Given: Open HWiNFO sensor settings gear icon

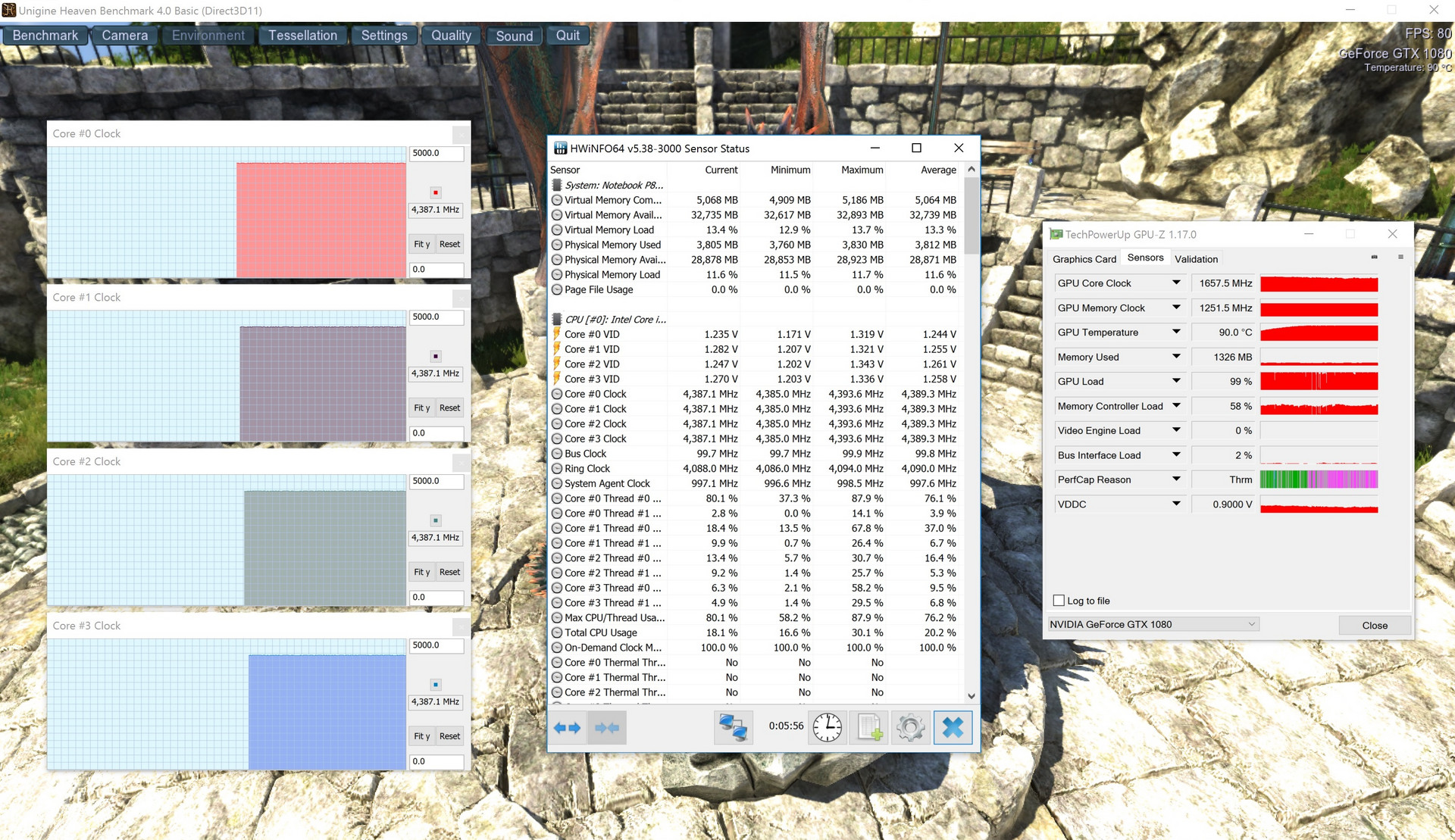Looking at the screenshot, I should pyautogui.click(x=910, y=728).
